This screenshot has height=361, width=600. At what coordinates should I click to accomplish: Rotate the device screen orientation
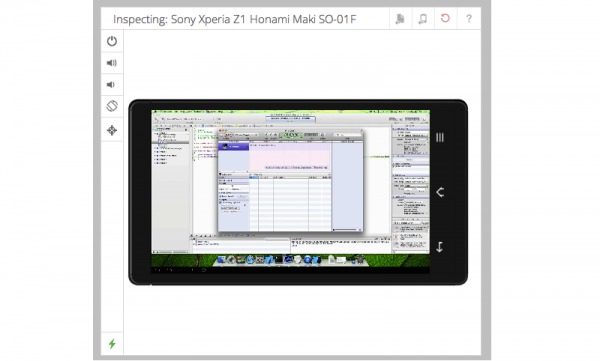(x=112, y=106)
